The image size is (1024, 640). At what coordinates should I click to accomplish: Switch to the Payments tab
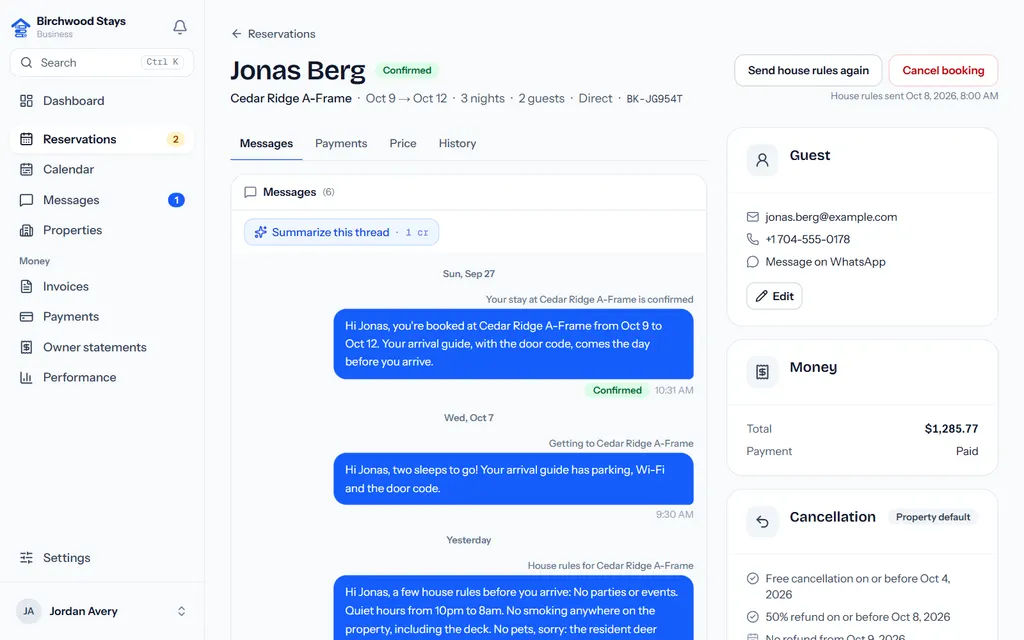coord(341,144)
